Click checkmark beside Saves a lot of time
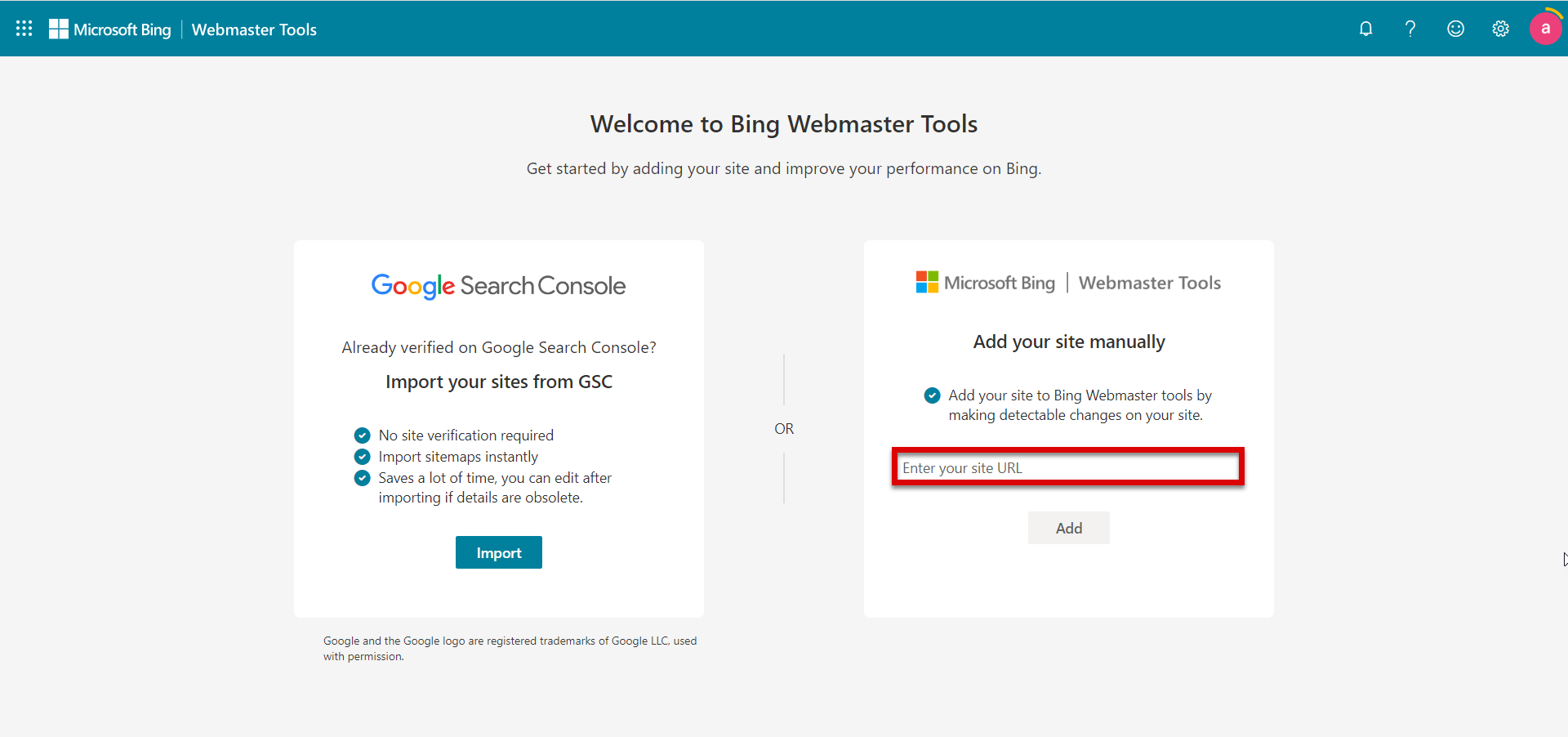Viewport: 1568px width, 737px height. tap(363, 478)
